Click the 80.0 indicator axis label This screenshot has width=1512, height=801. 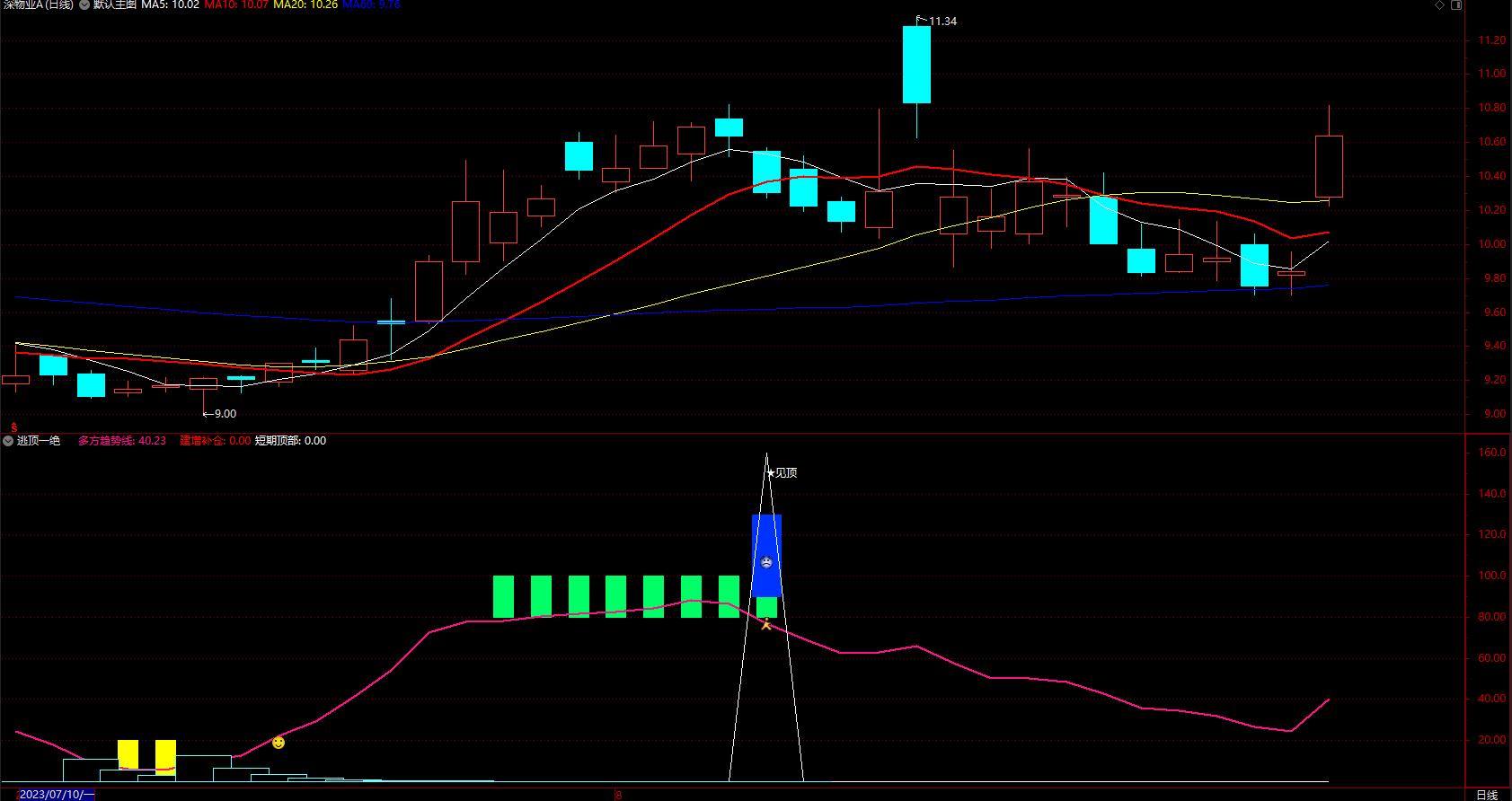coord(1492,617)
